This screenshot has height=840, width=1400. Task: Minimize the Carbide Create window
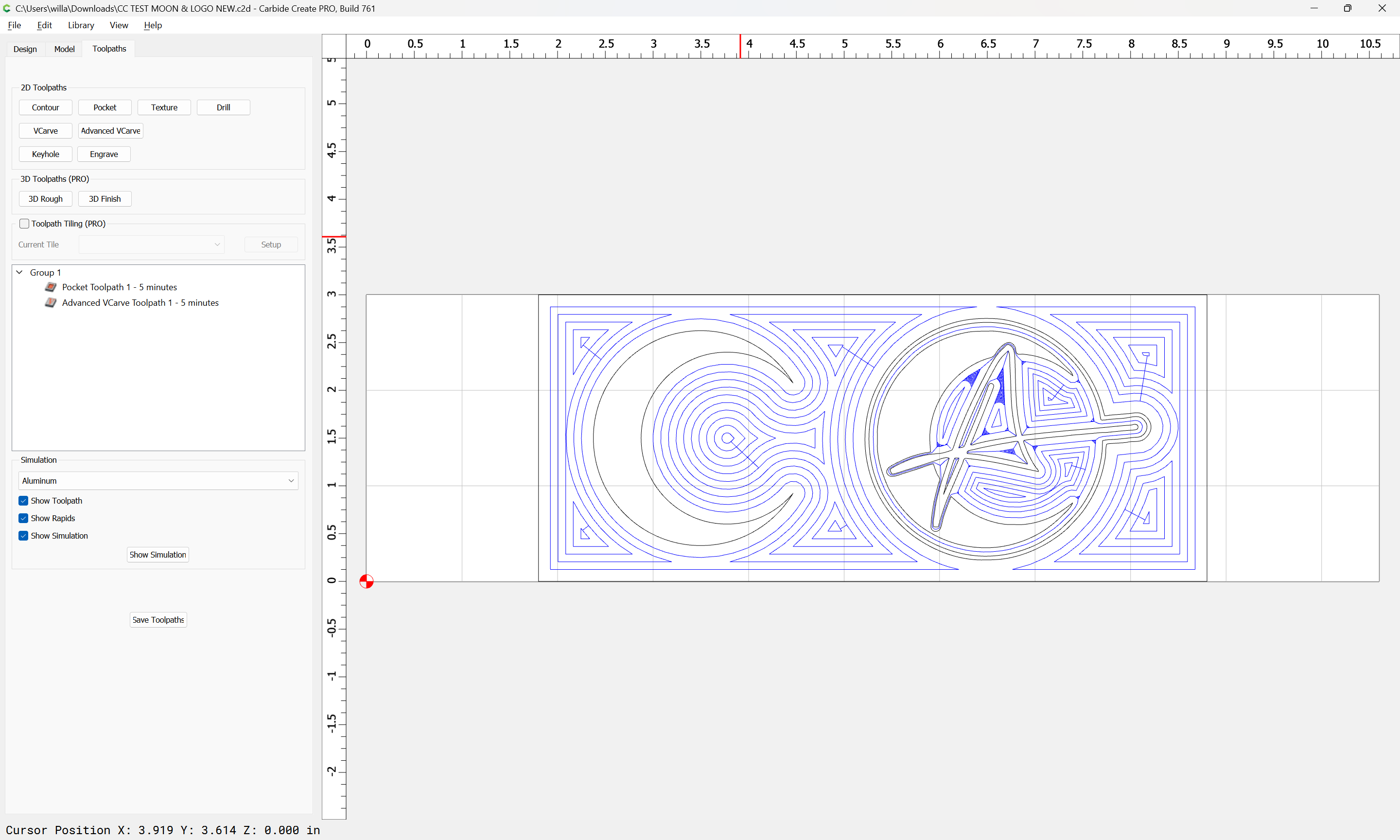click(x=1313, y=8)
